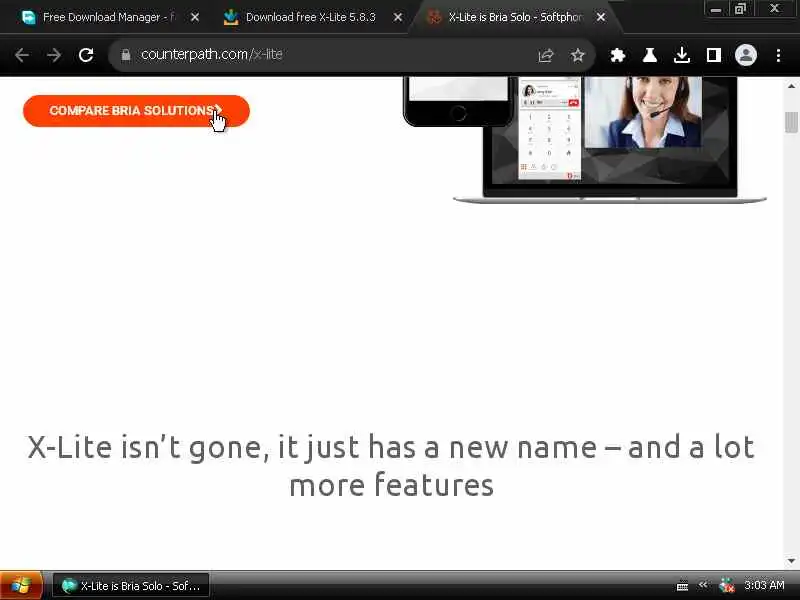Bookmark this page with the star icon
The width and height of the screenshot is (800, 600).
pyautogui.click(x=578, y=55)
